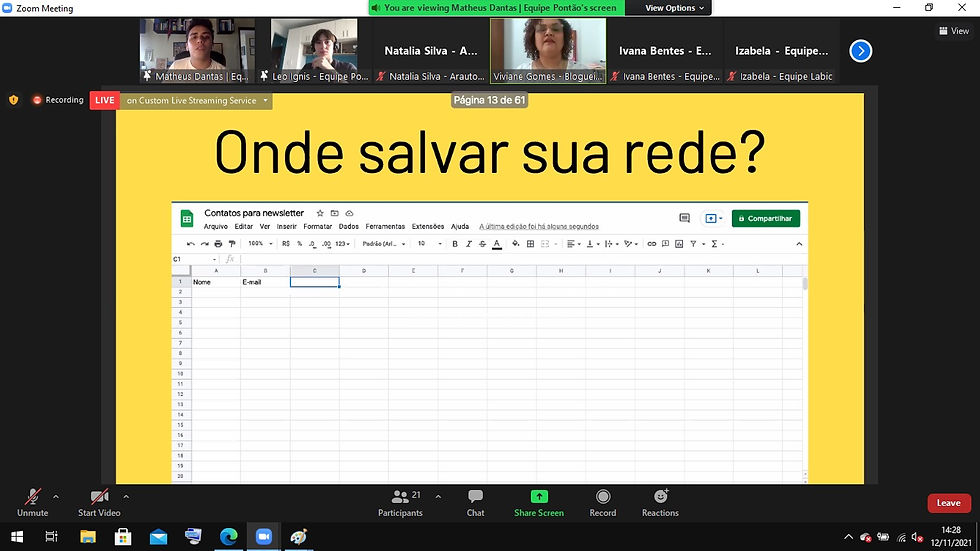Click the Recording indicator
The width and height of the screenshot is (980, 551).
58,100
